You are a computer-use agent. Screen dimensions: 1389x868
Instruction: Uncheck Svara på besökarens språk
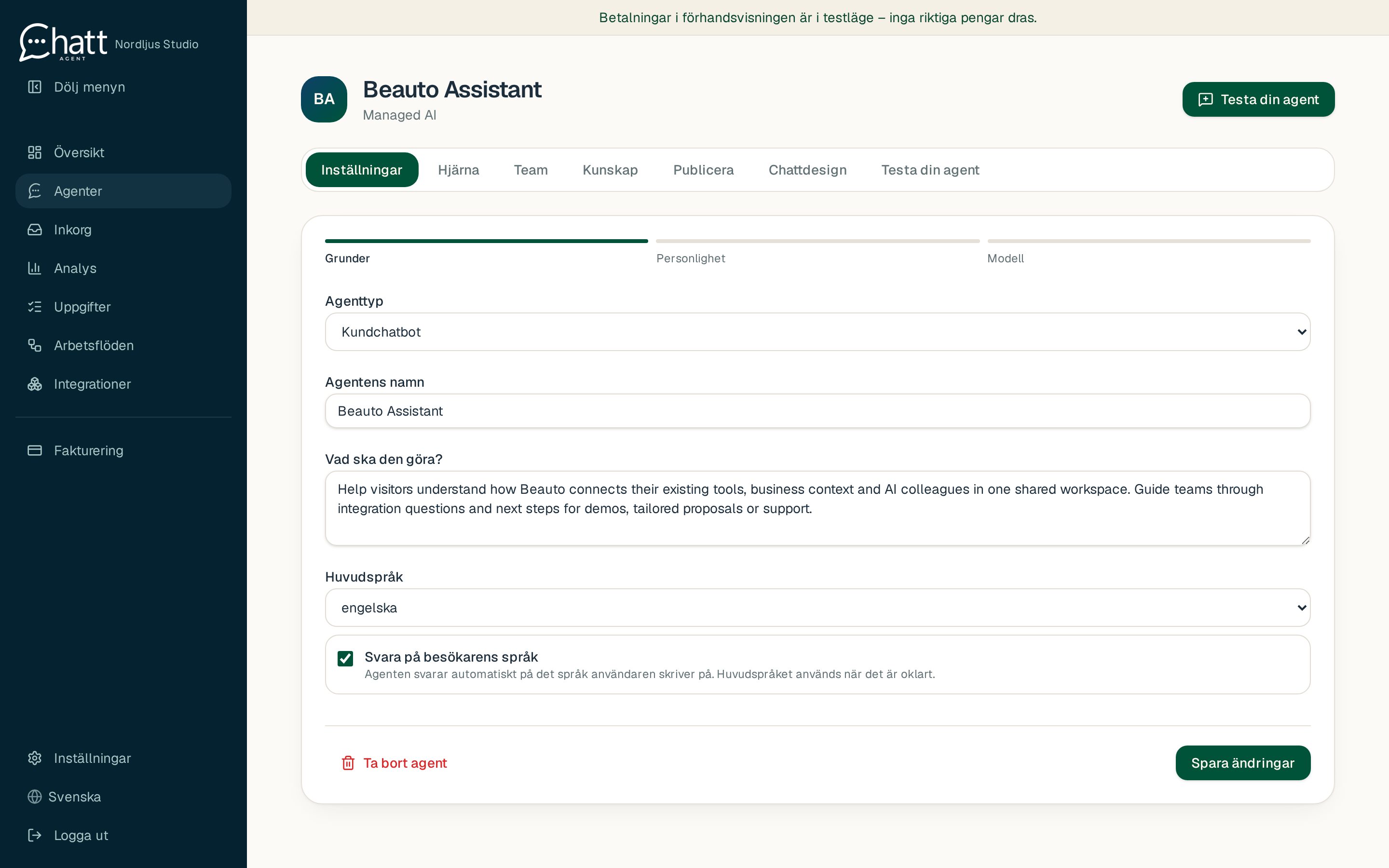(345, 658)
